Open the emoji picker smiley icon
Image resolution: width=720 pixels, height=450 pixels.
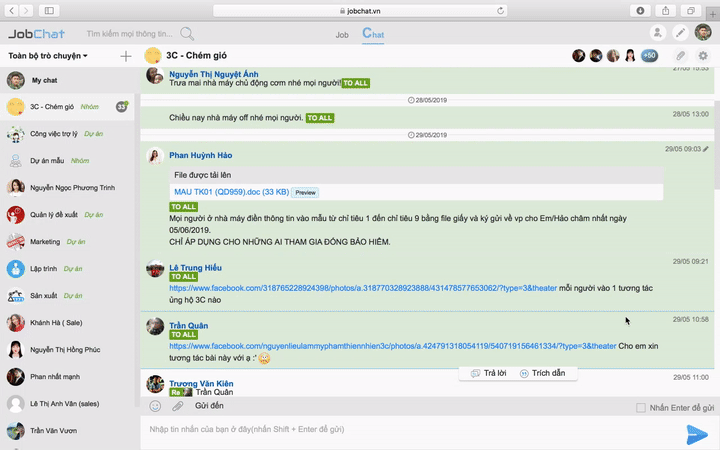point(155,407)
